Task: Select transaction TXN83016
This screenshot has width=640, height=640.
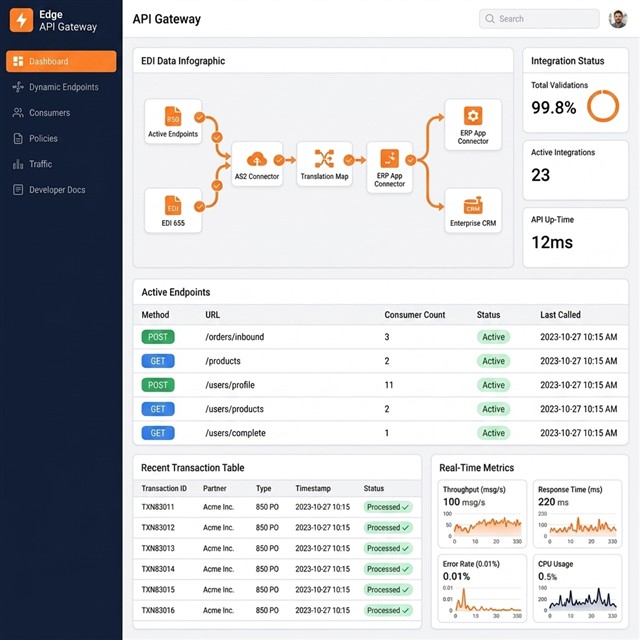Action: [x=158, y=610]
